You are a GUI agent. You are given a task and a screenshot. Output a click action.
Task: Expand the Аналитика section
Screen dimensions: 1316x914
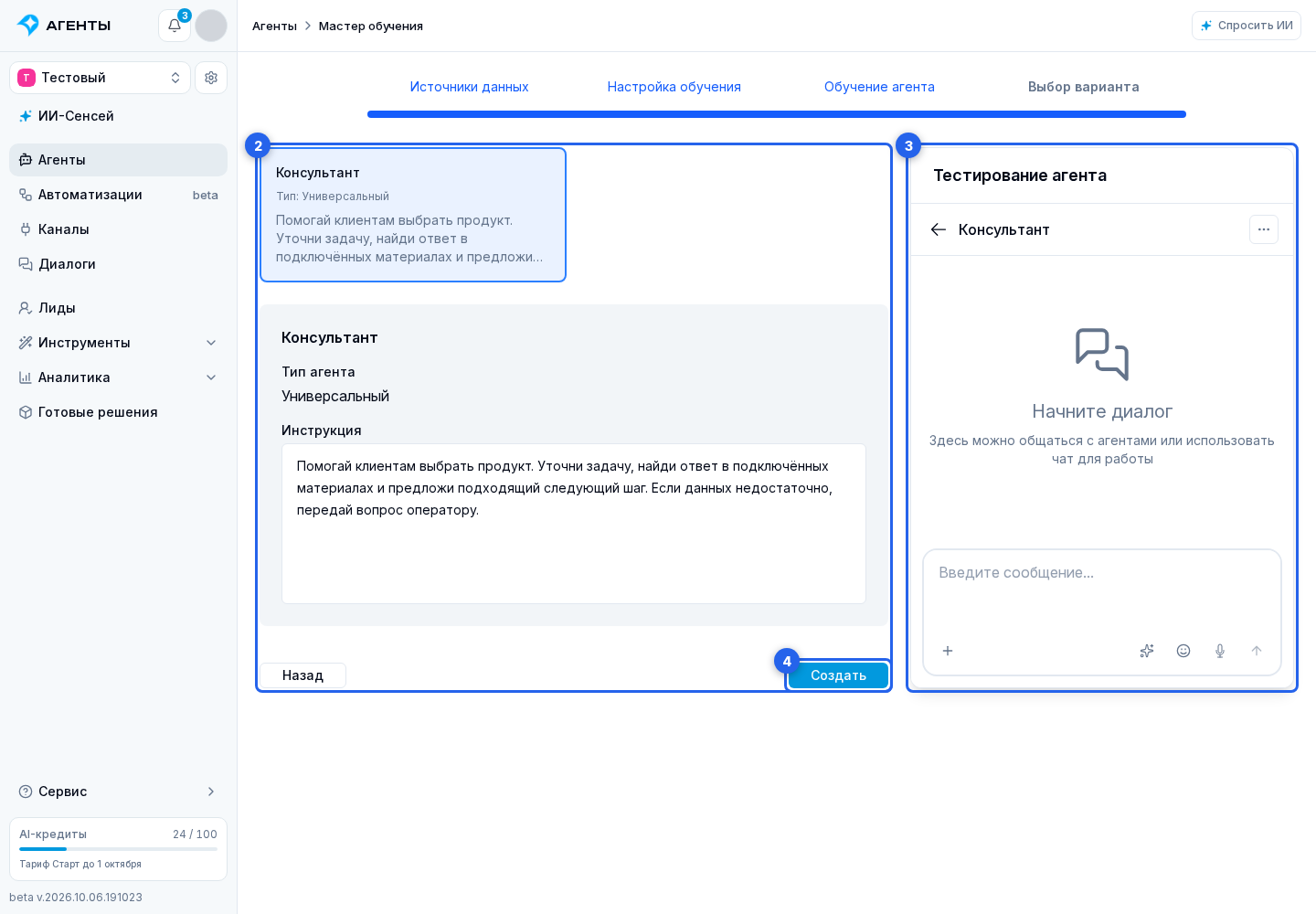tap(118, 377)
